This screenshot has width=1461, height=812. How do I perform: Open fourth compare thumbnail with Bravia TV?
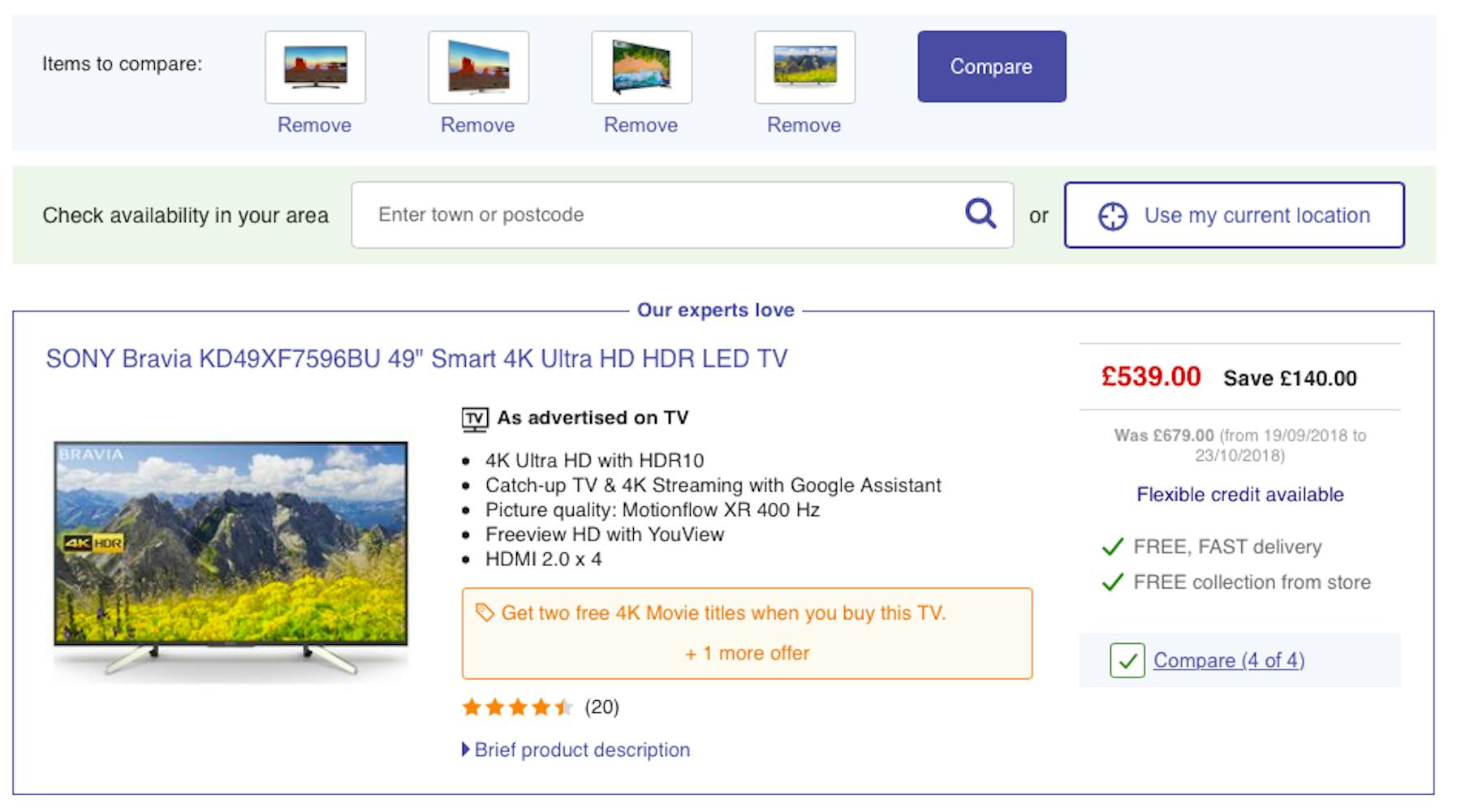[805, 67]
